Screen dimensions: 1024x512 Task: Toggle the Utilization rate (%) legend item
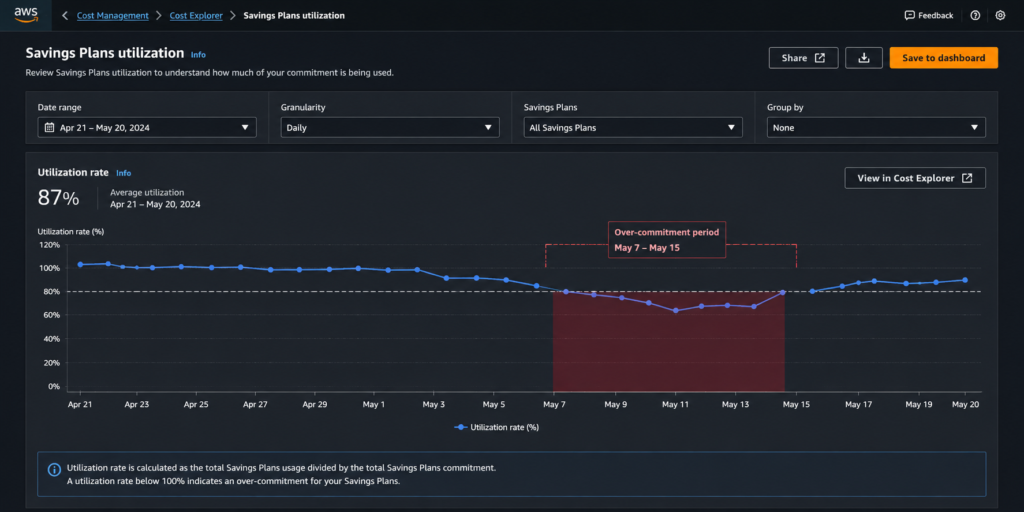(496, 427)
